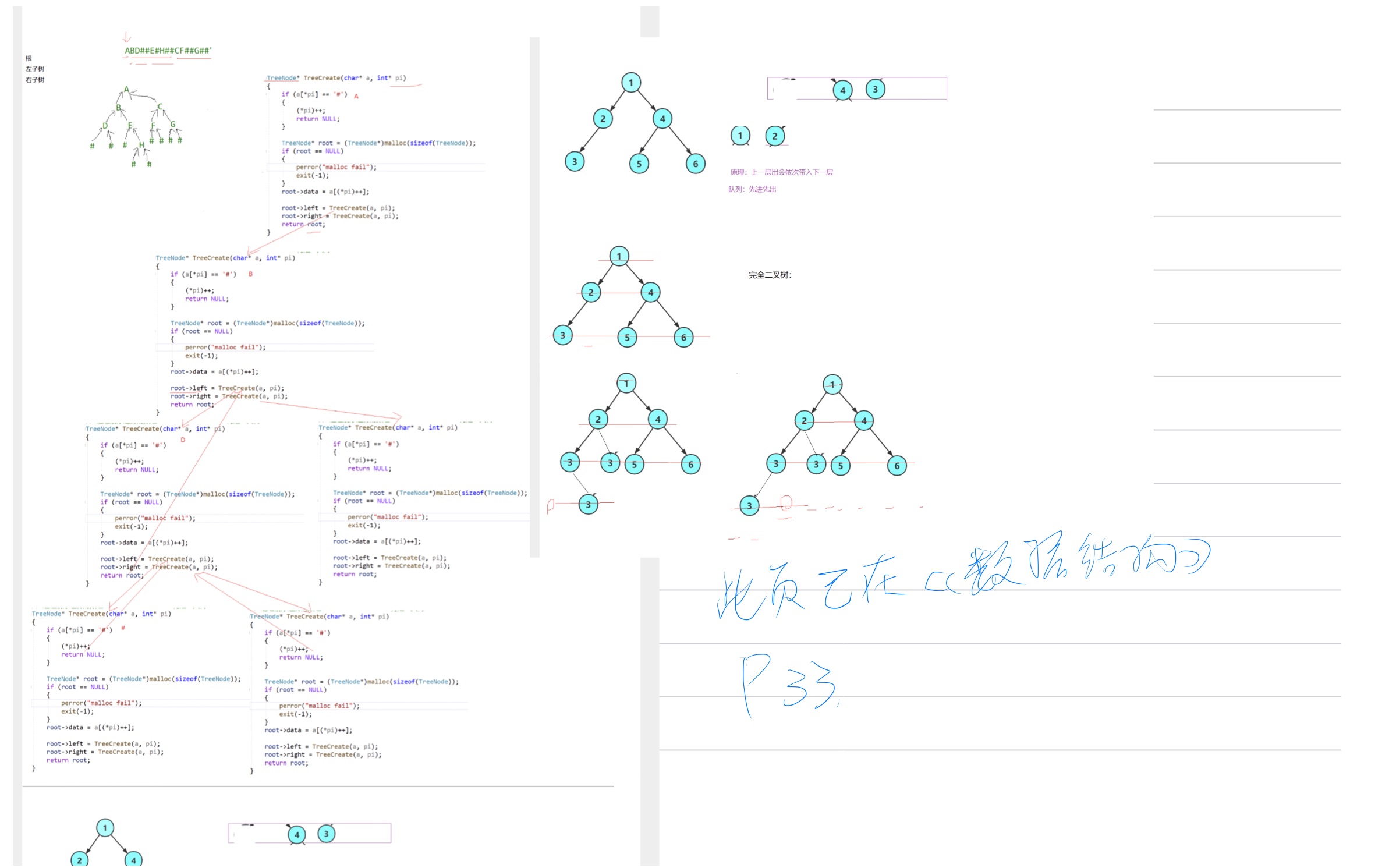Click the 完全二叉树 label
This screenshot has height=868, width=1389.
pos(770,275)
